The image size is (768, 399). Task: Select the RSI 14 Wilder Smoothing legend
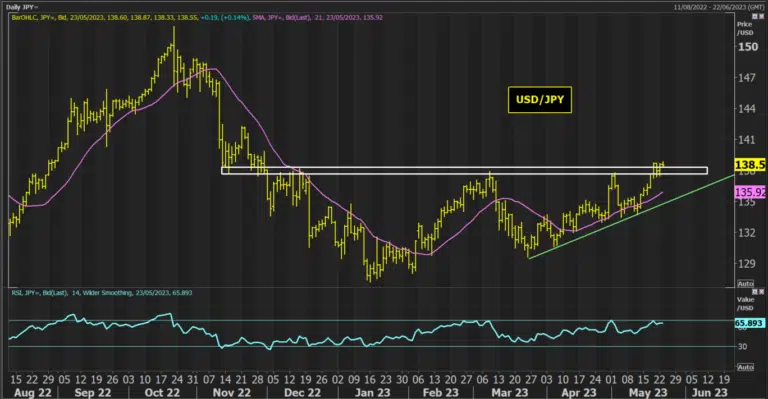102,293
